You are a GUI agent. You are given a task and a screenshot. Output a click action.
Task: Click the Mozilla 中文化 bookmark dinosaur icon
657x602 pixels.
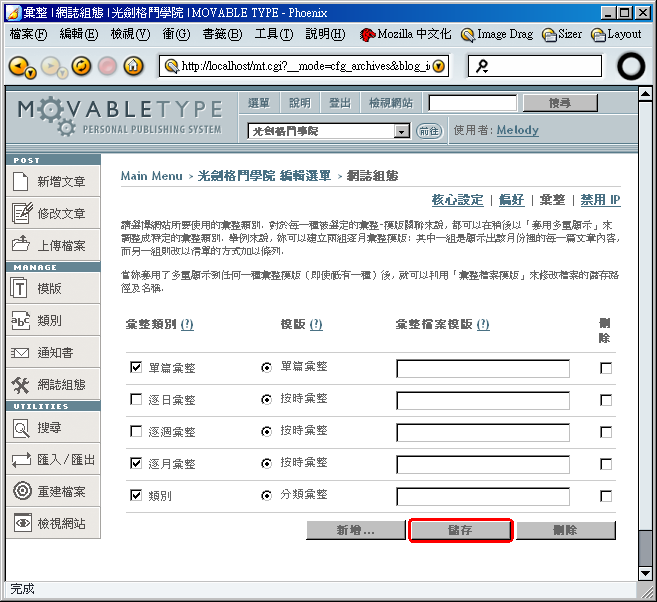pyautogui.click(x=367, y=35)
